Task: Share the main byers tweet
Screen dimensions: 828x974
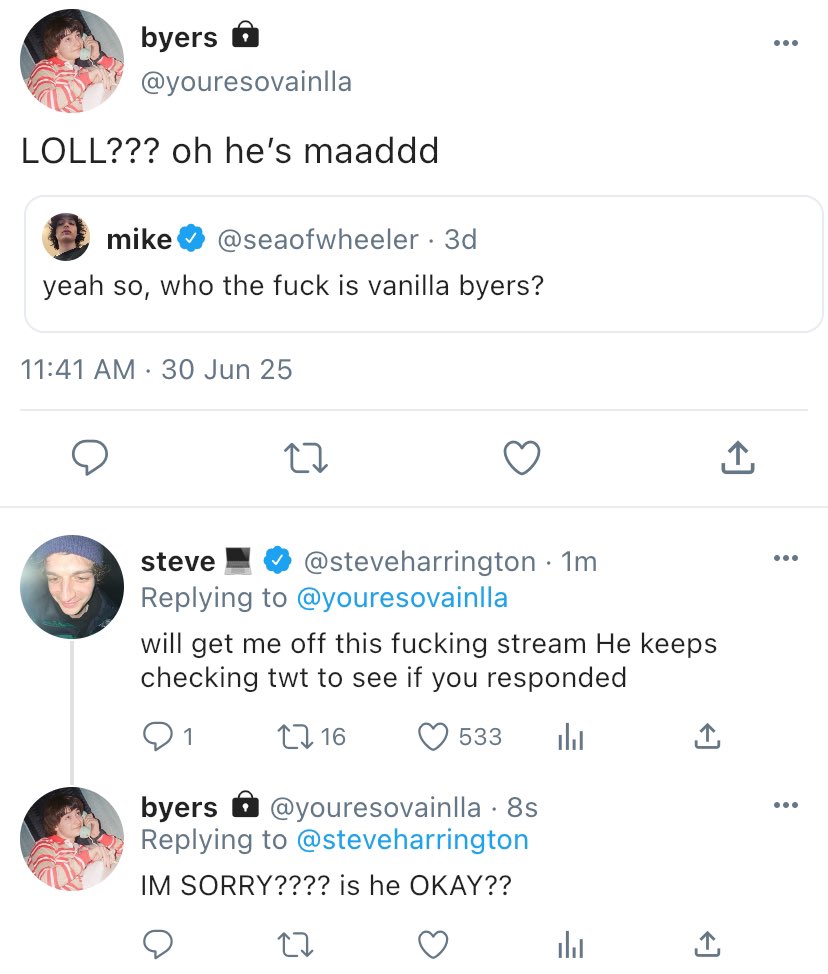Action: [x=735, y=458]
